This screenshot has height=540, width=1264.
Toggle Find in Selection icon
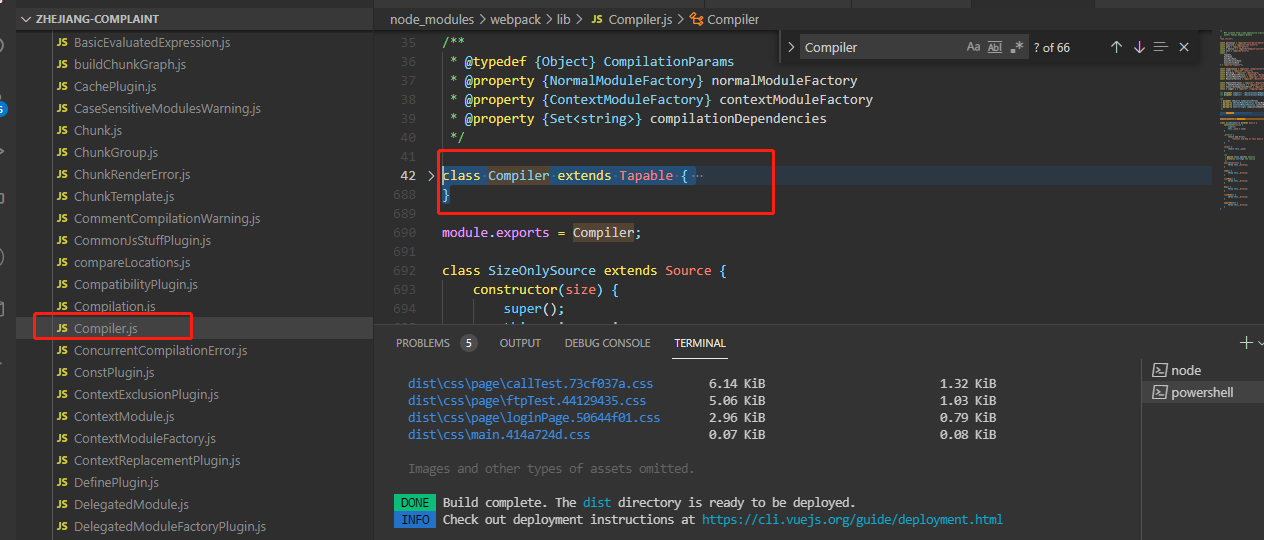coord(1161,47)
